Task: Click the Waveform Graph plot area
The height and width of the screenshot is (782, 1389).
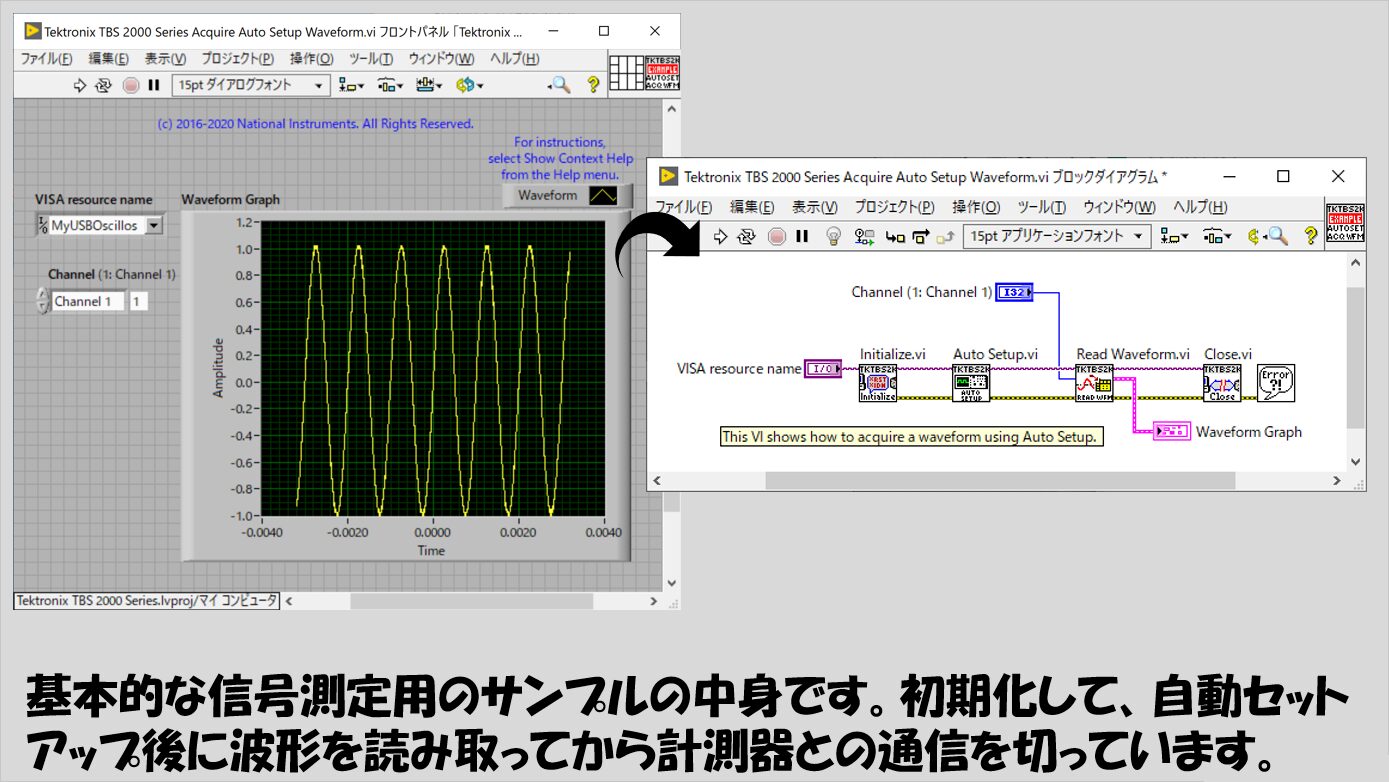Action: point(432,368)
